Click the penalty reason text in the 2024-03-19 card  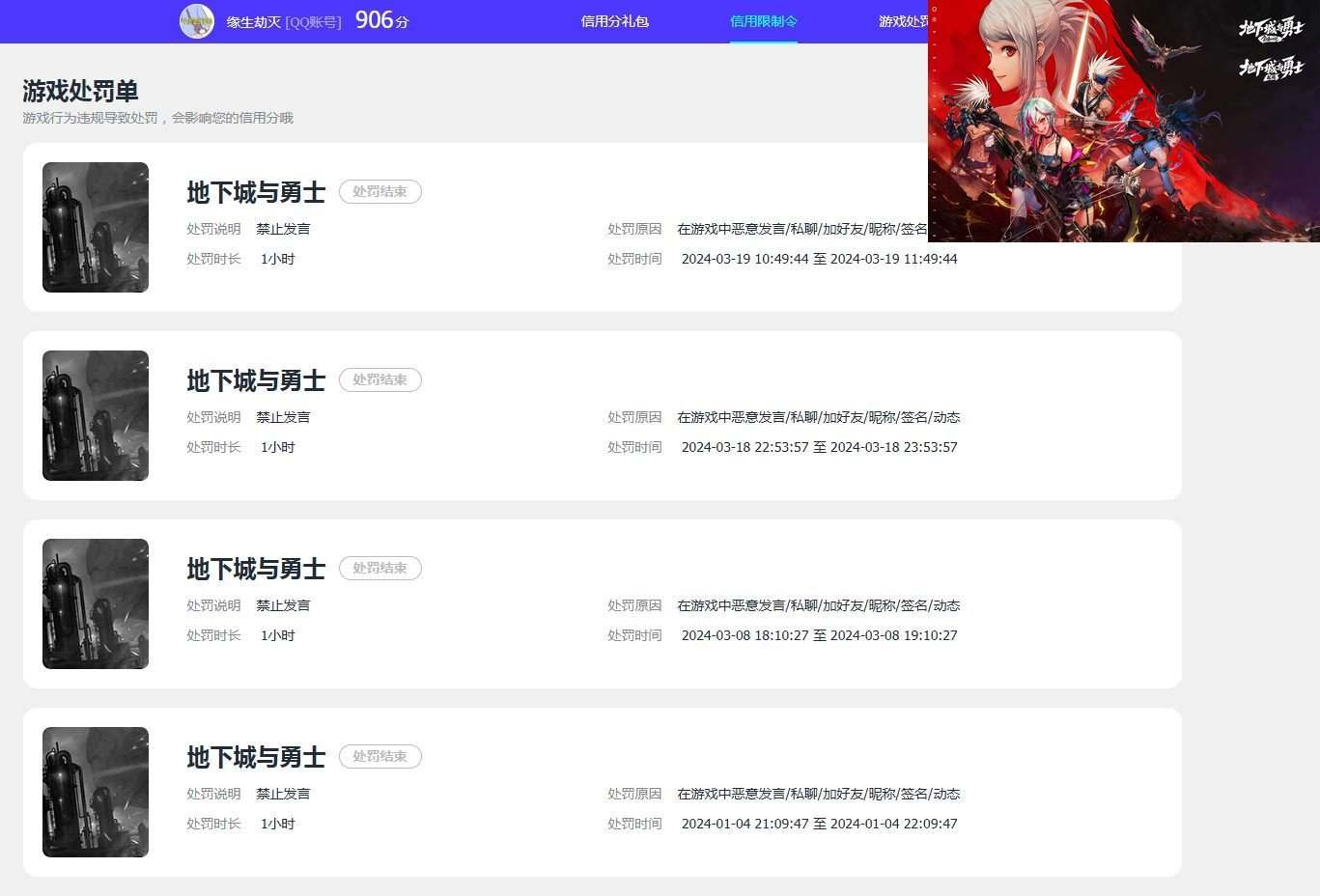[x=802, y=229]
